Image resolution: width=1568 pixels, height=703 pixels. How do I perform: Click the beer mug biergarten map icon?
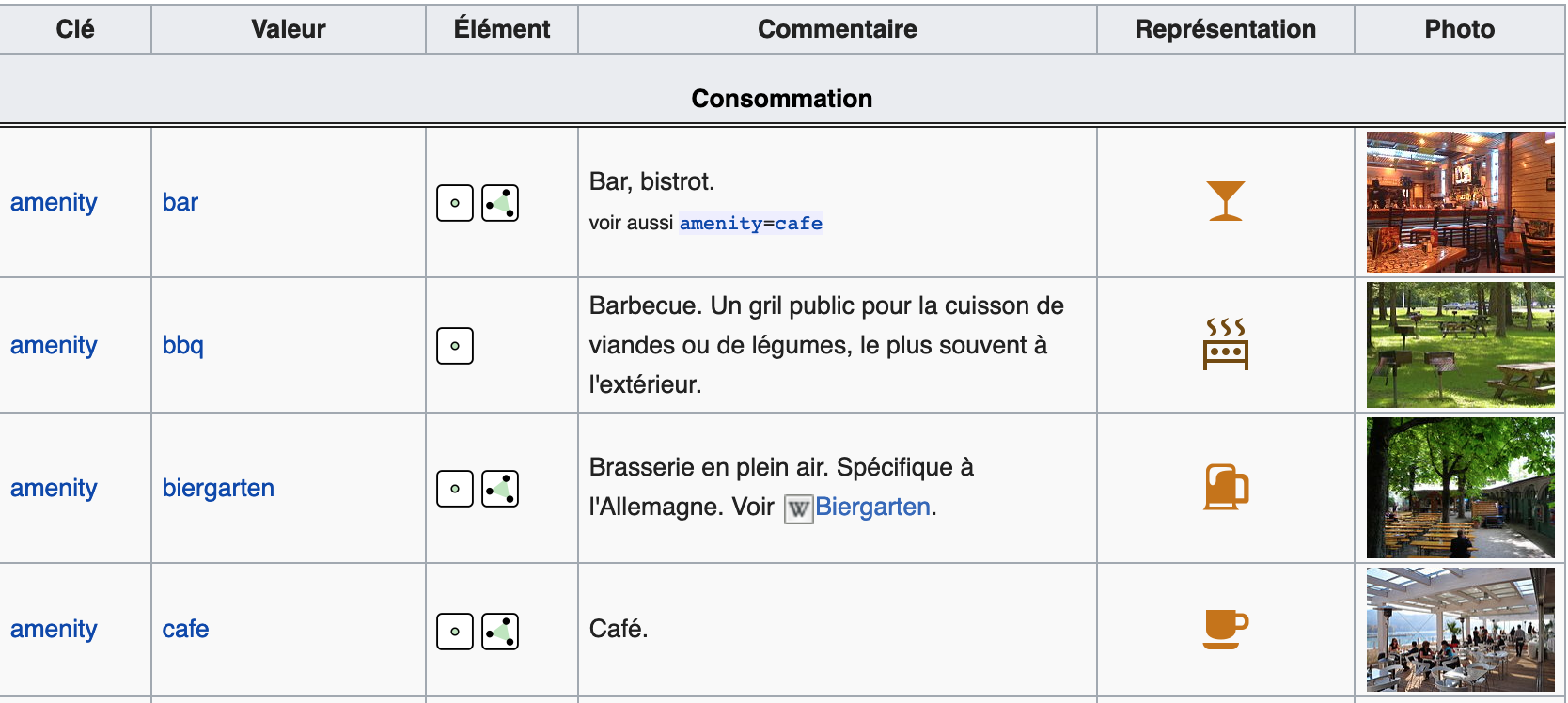[1226, 487]
